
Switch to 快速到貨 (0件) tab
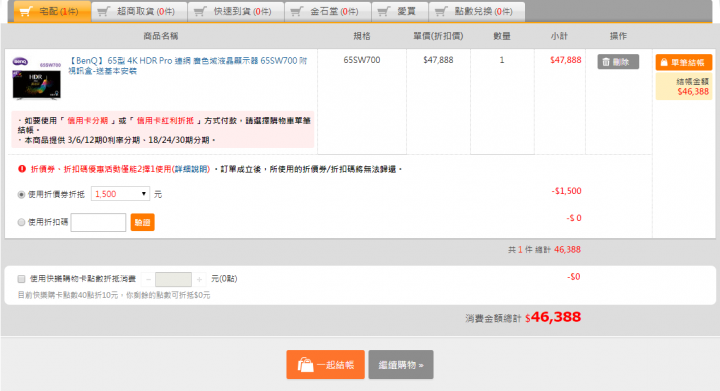[x=236, y=11]
